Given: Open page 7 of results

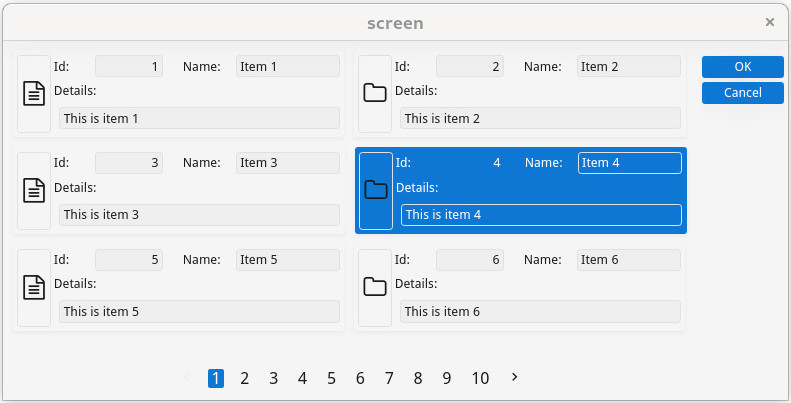Looking at the screenshot, I should (x=389, y=378).
